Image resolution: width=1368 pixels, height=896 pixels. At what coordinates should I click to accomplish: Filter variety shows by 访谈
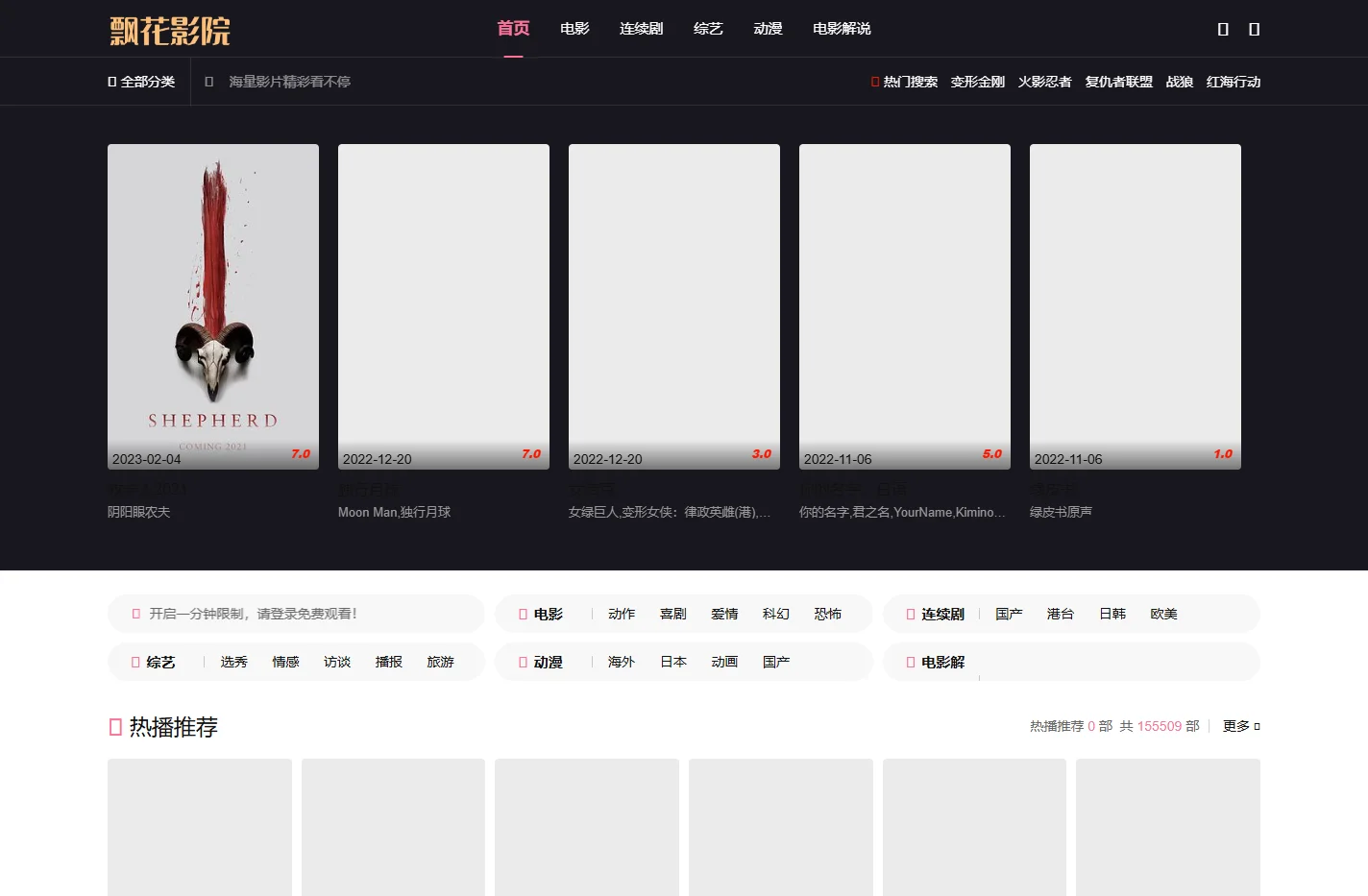[x=337, y=662]
